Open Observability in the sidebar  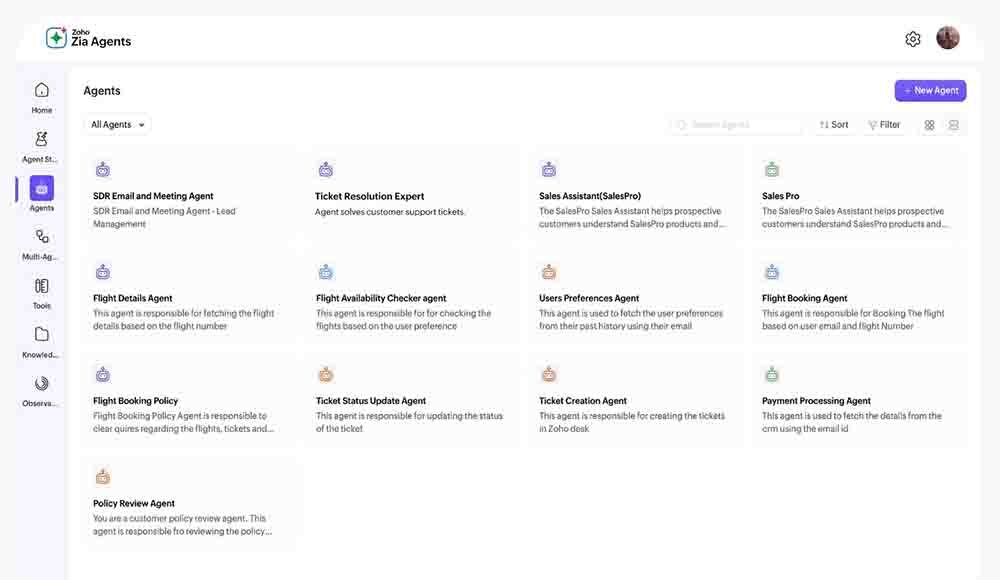pos(41,391)
